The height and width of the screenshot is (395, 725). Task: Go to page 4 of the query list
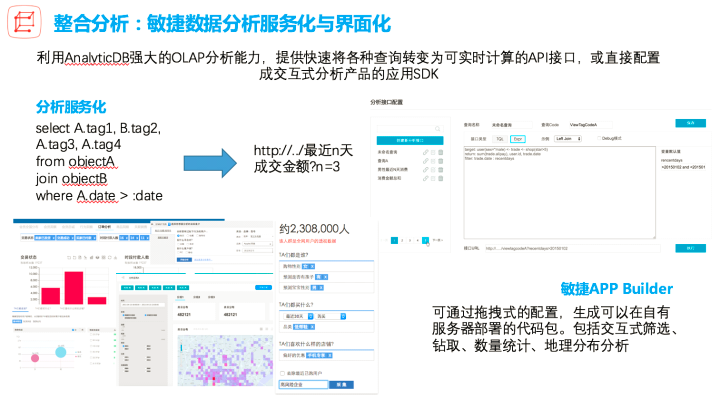tap(418, 240)
